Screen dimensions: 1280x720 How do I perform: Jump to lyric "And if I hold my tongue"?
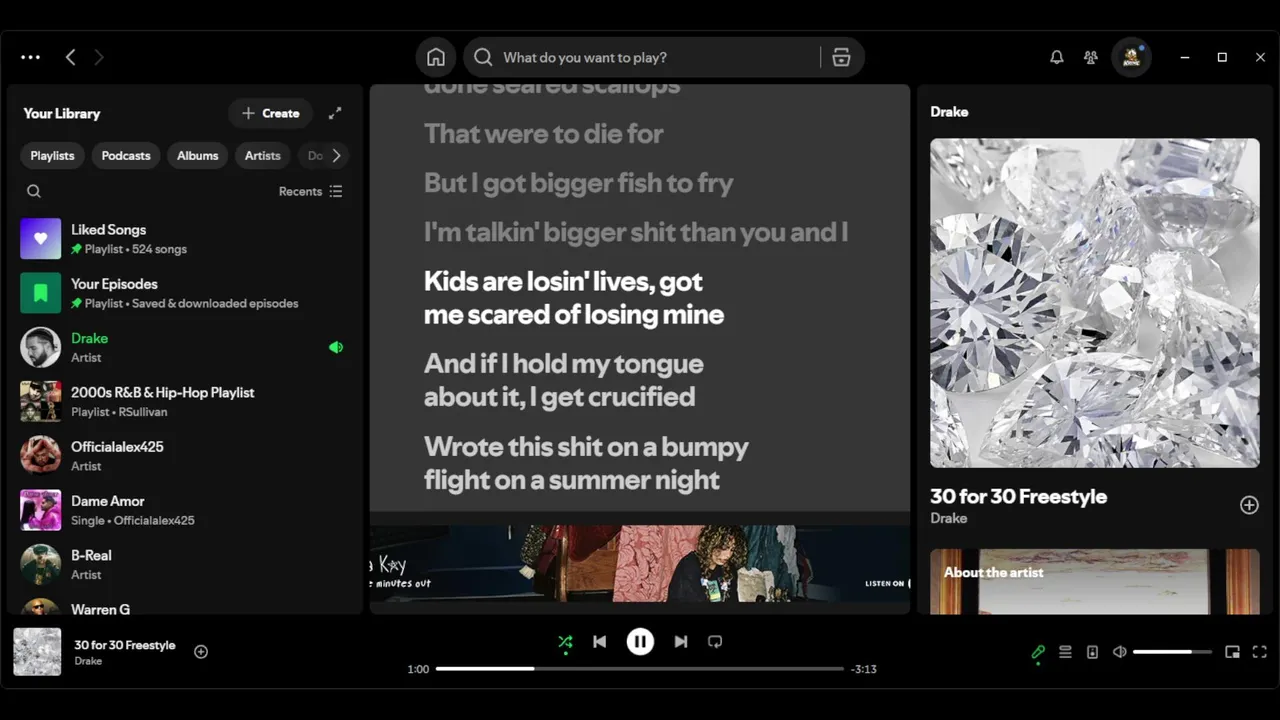pos(563,380)
